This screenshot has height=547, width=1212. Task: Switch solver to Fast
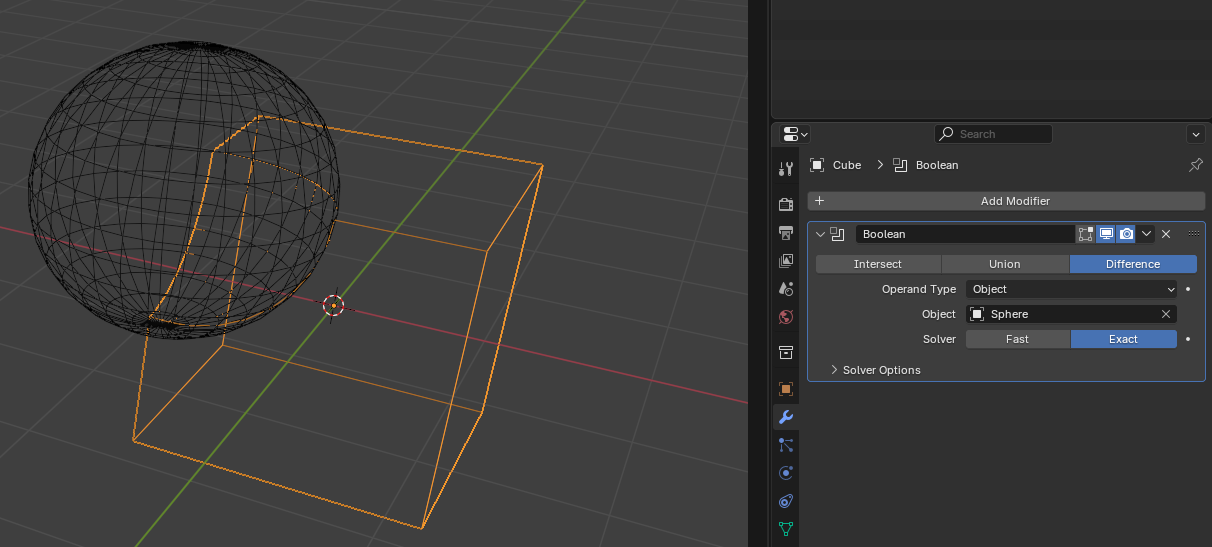(x=1017, y=339)
